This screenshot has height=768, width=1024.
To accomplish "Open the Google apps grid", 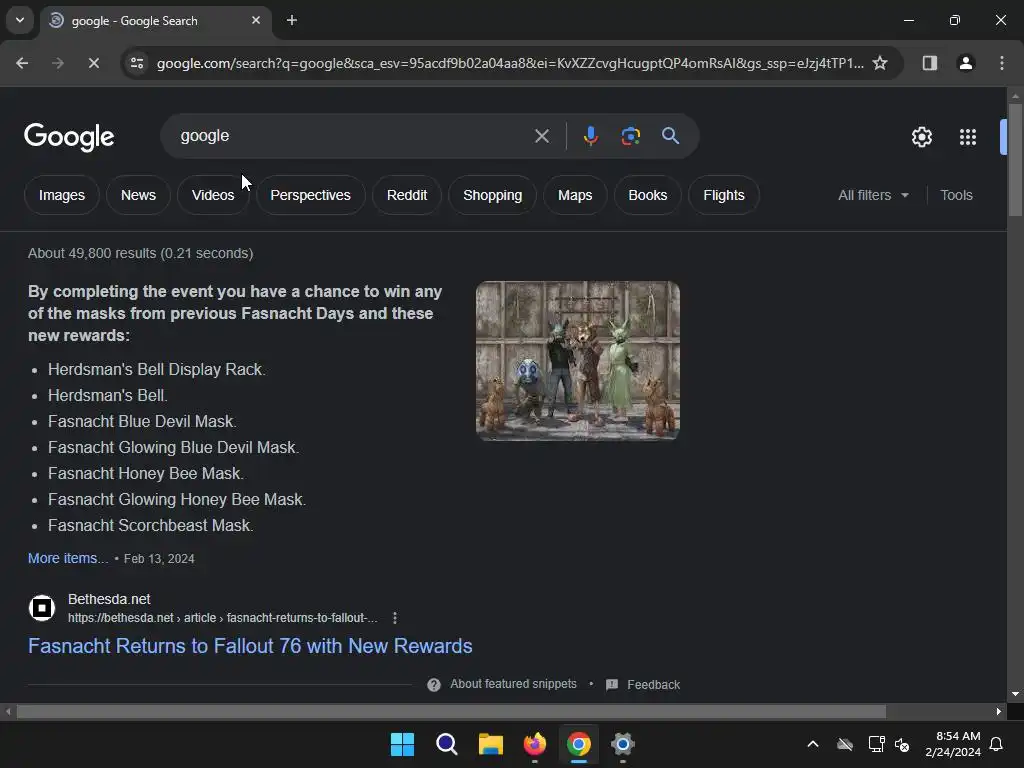I will tap(967, 136).
